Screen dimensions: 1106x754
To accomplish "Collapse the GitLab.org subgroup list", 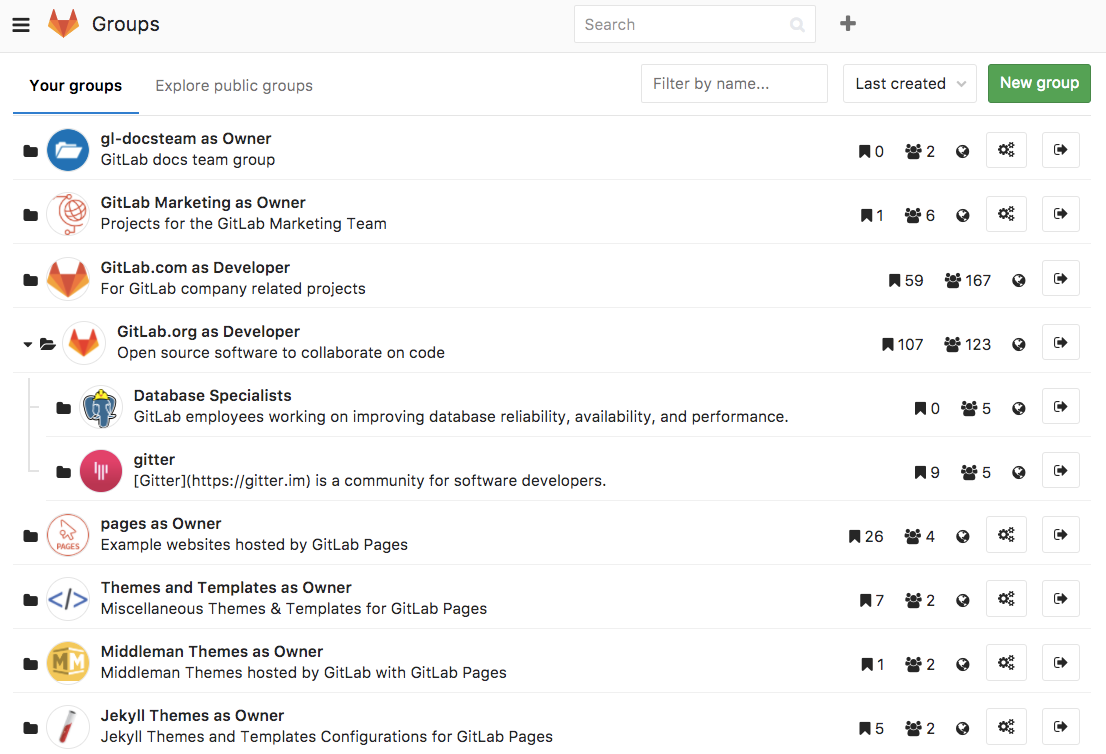I will point(27,342).
